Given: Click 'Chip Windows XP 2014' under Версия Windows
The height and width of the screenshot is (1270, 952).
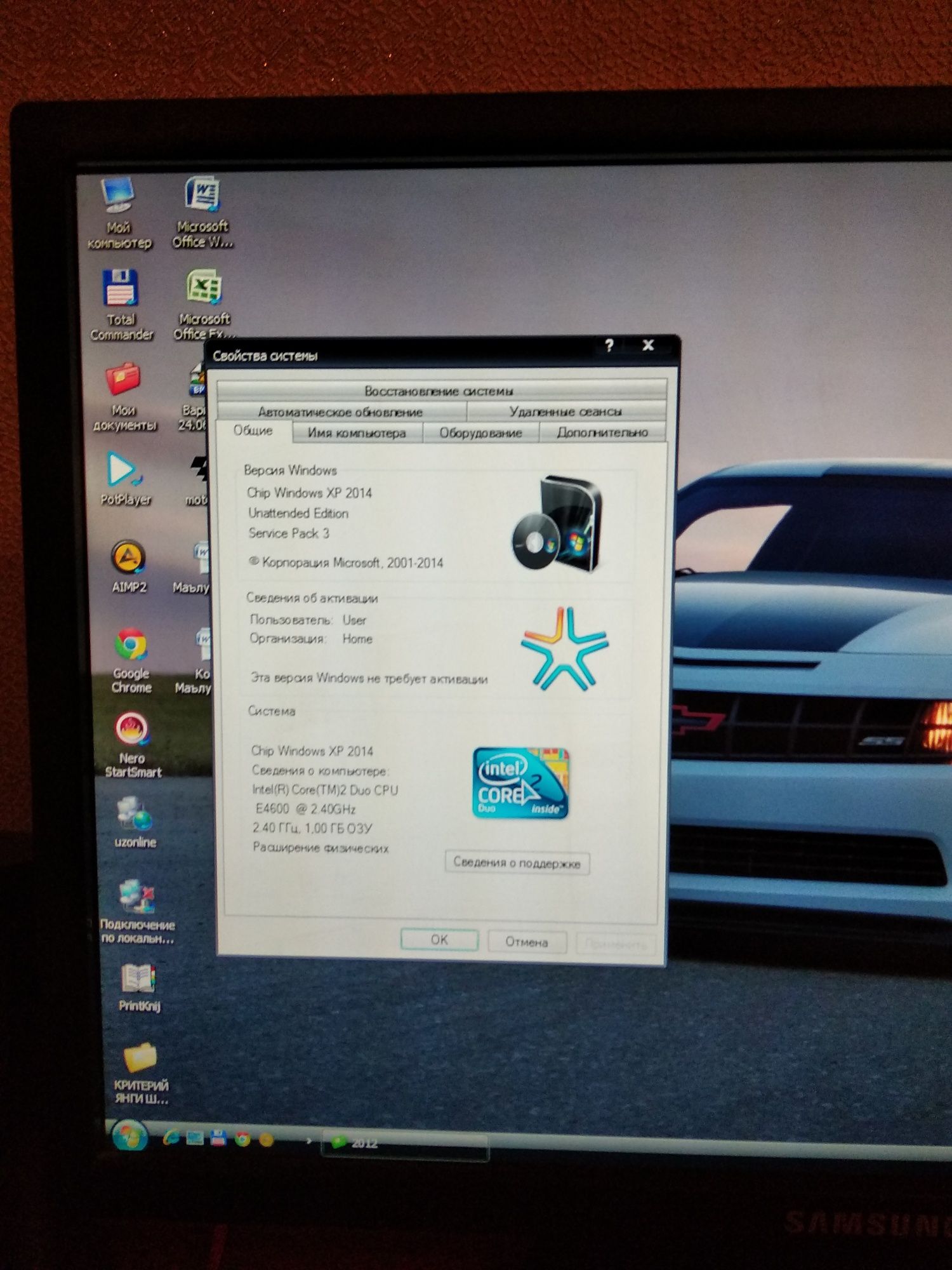Looking at the screenshot, I should click(x=309, y=493).
